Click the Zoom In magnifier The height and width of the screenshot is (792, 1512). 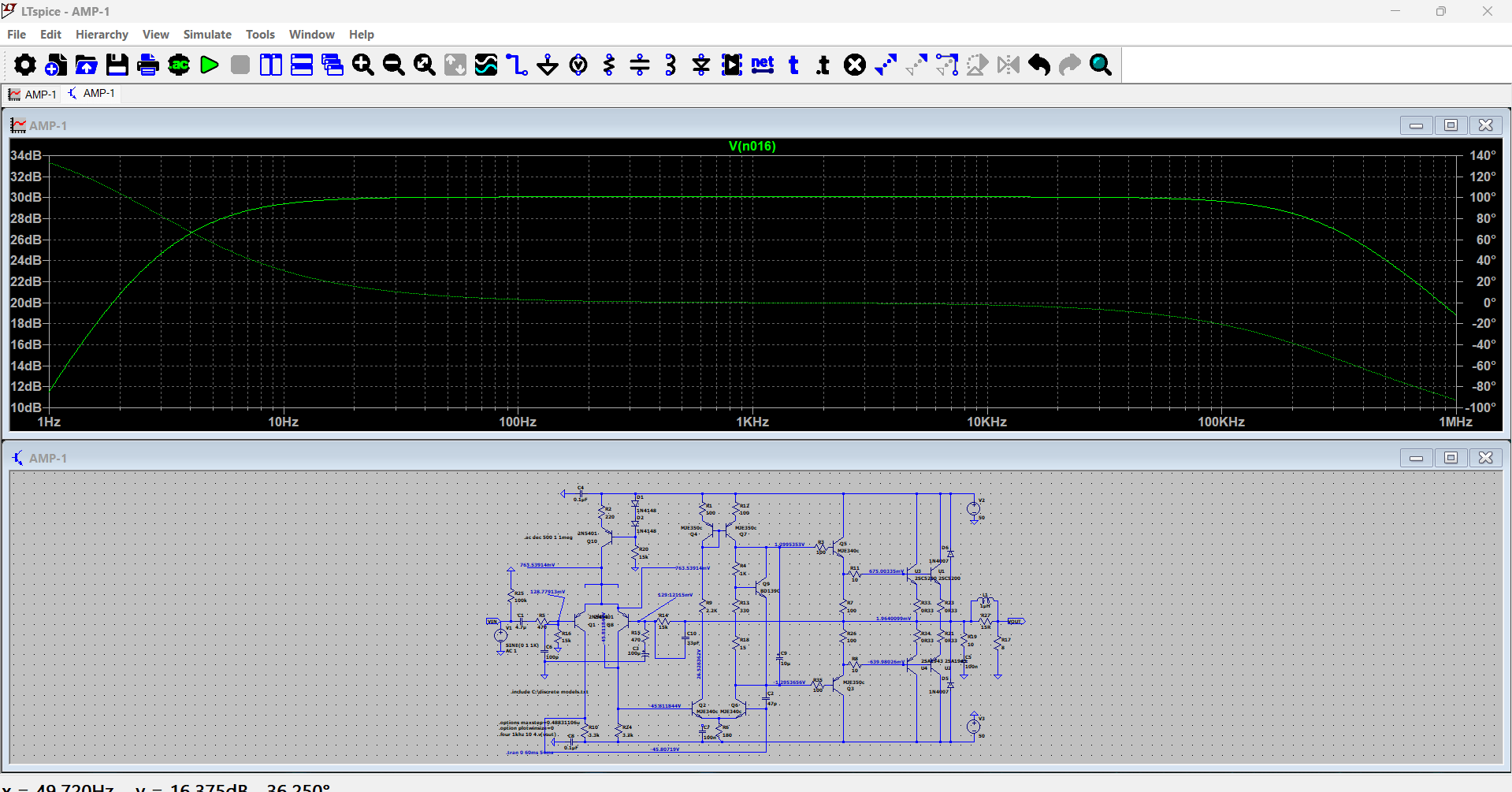coord(363,65)
